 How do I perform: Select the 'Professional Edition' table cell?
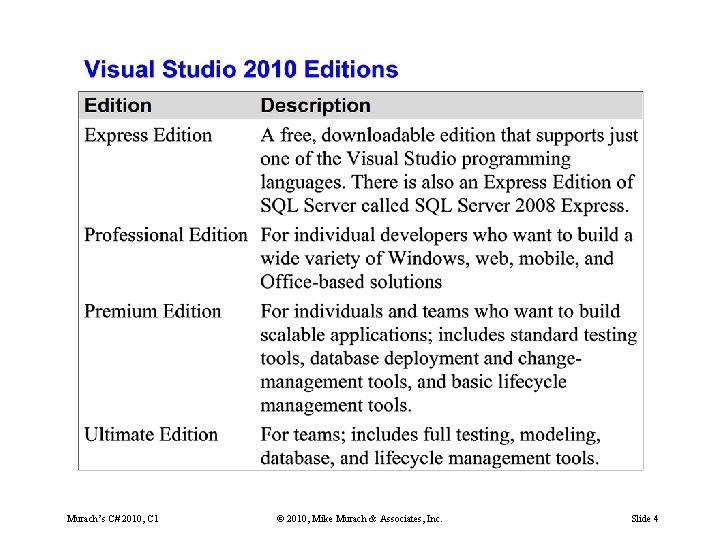pyautogui.click(x=166, y=235)
